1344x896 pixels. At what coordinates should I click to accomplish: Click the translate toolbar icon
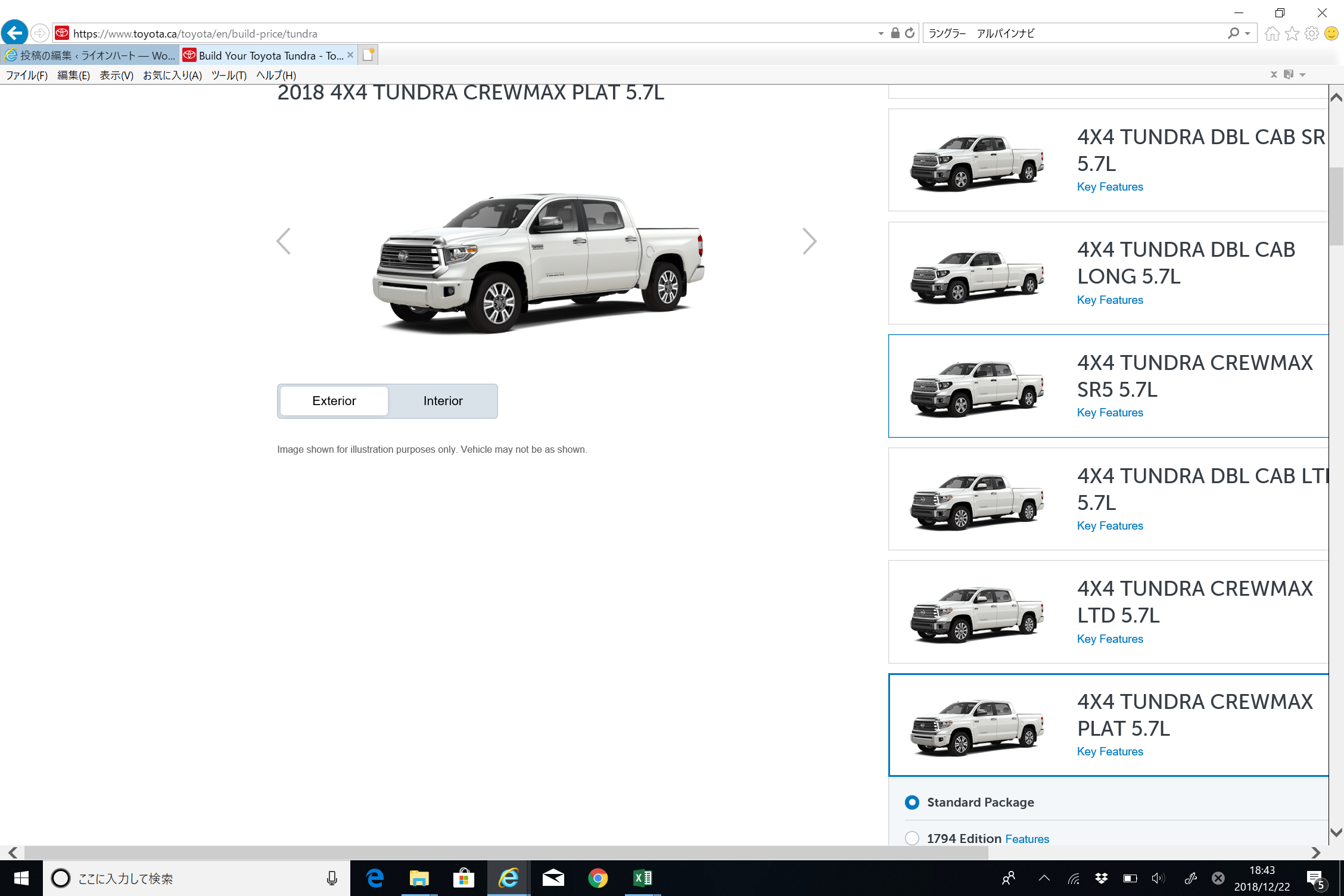coord(1289,74)
